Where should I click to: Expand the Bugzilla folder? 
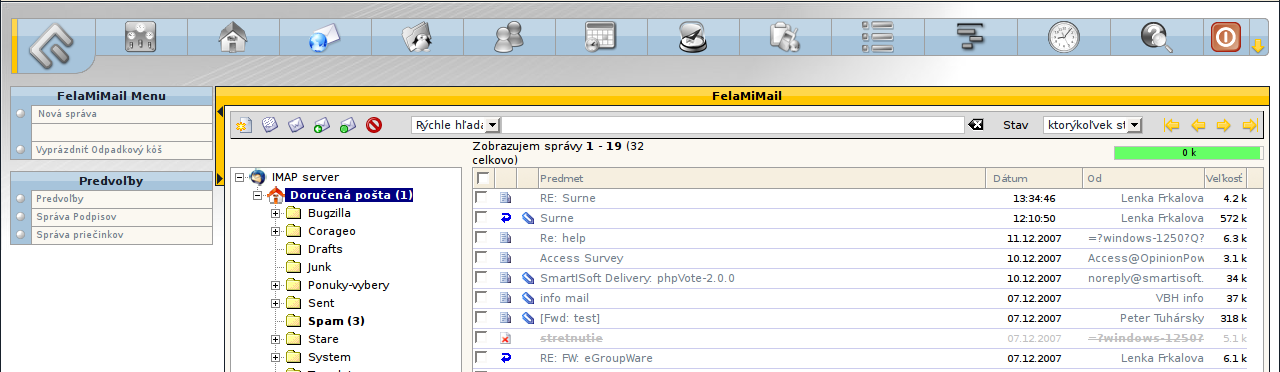tap(275, 213)
